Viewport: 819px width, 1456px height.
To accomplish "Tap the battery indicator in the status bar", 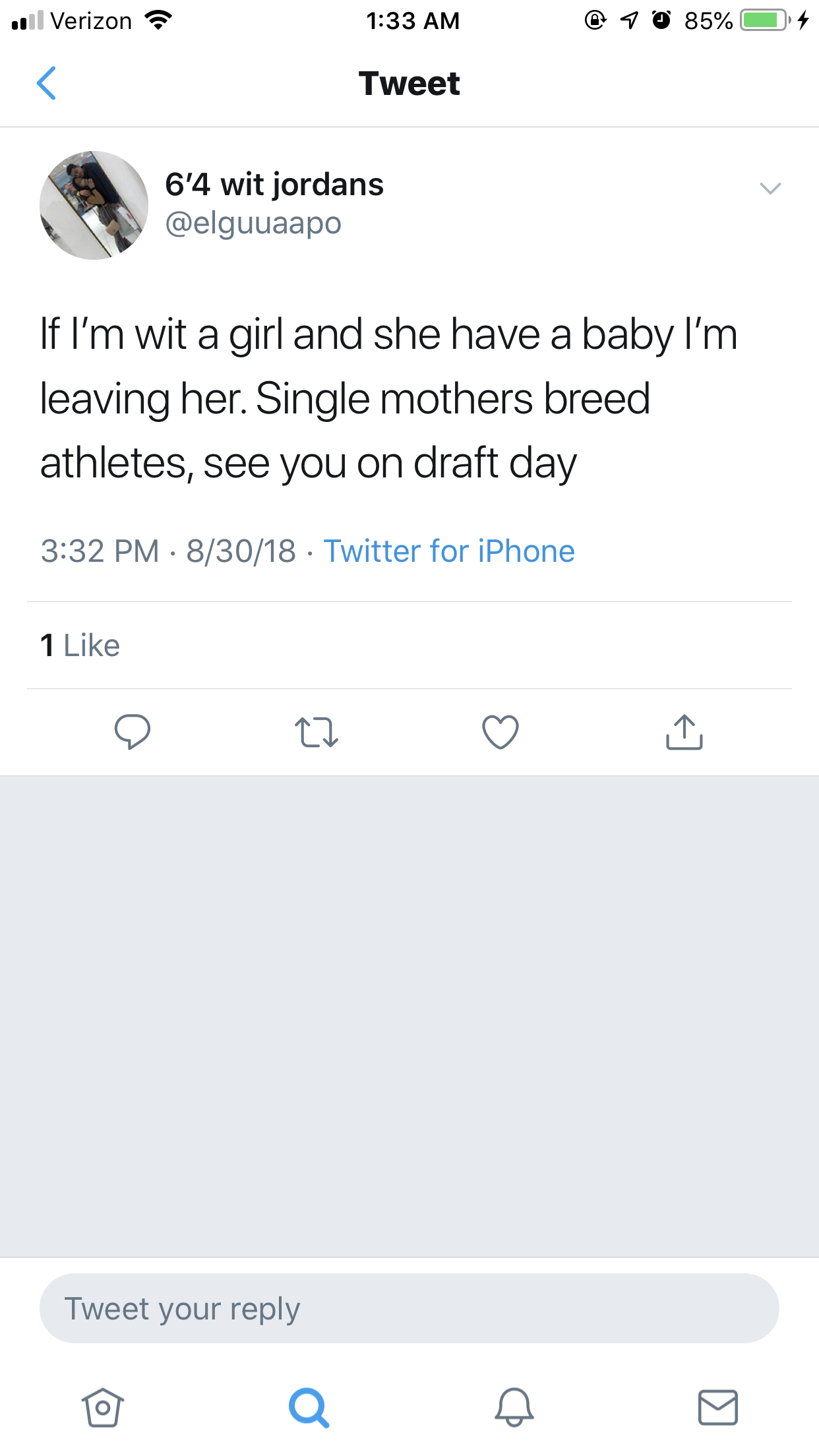I will click(x=764, y=20).
